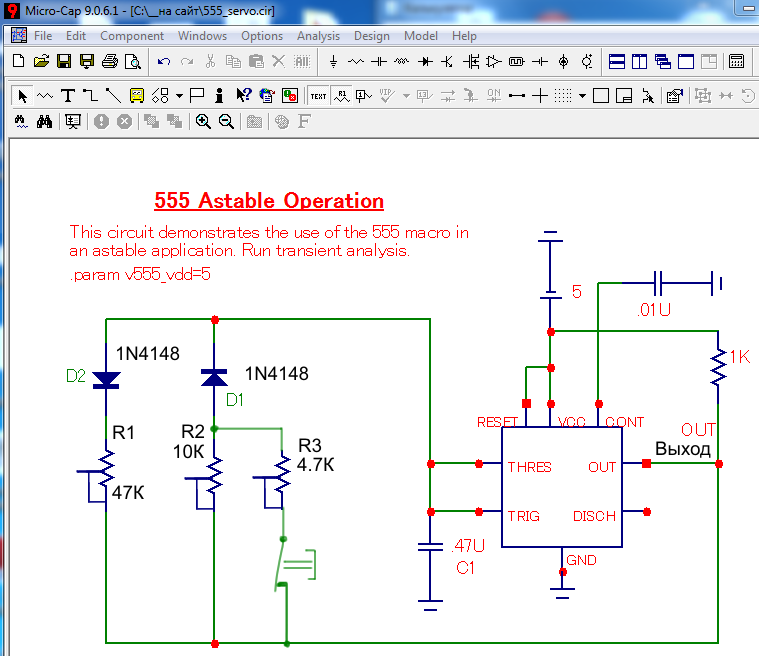Select the Op-amp component icon
The width and height of the screenshot is (759, 656).
click(493, 62)
